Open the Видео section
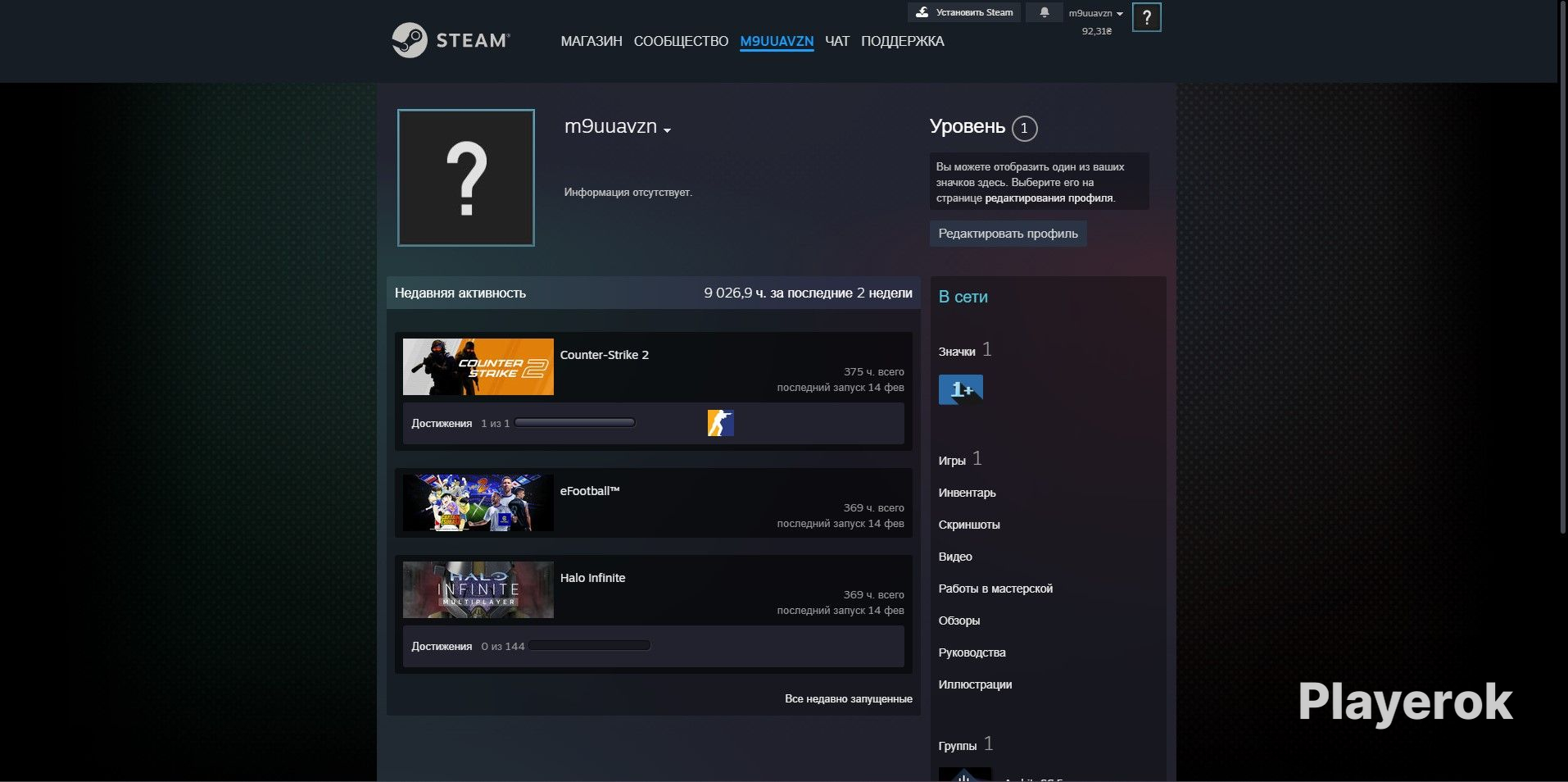Image resolution: width=1568 pixels, height=782 pixels. click(955, 557)
